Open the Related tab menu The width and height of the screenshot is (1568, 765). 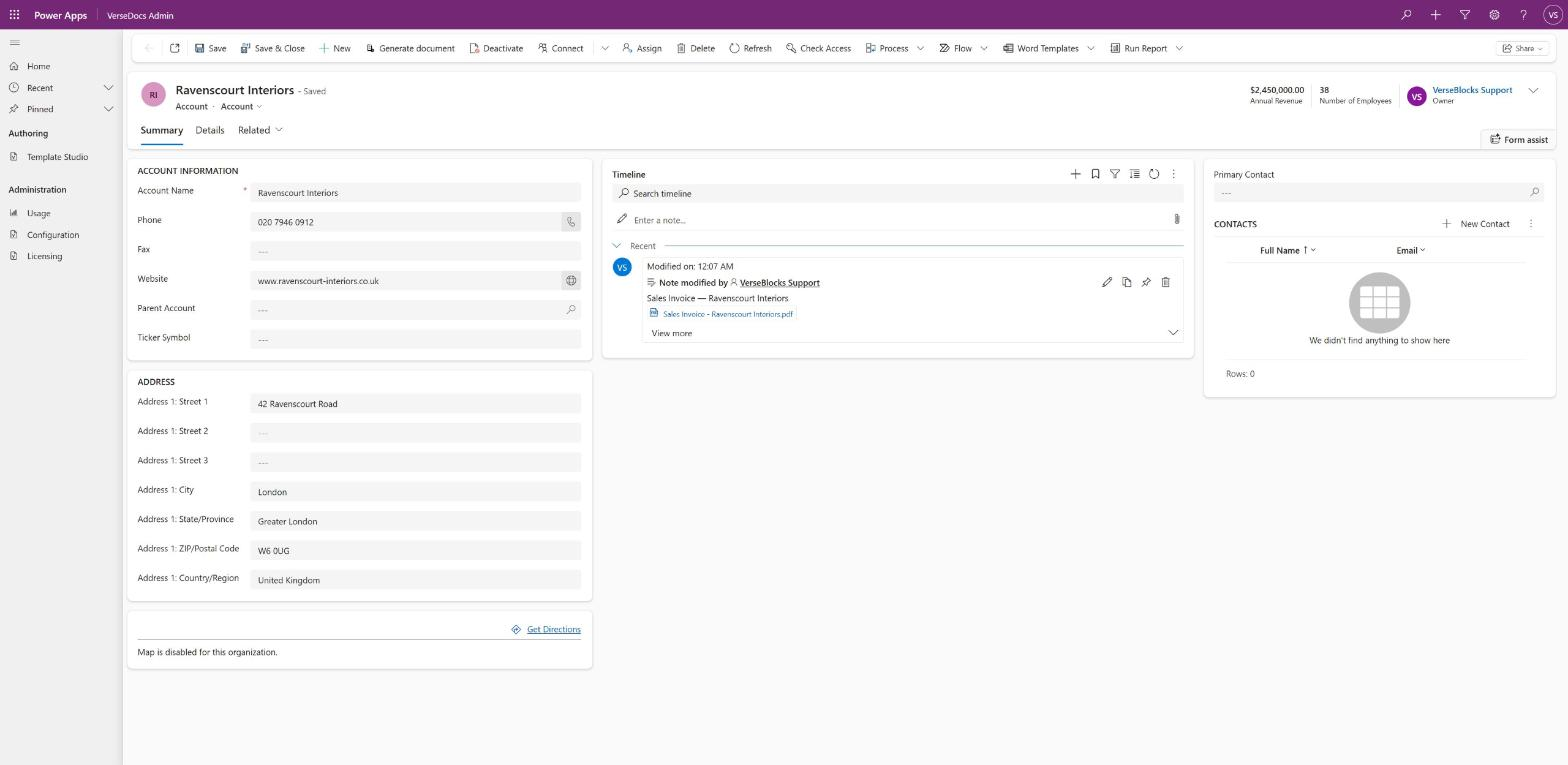(260, 130)
